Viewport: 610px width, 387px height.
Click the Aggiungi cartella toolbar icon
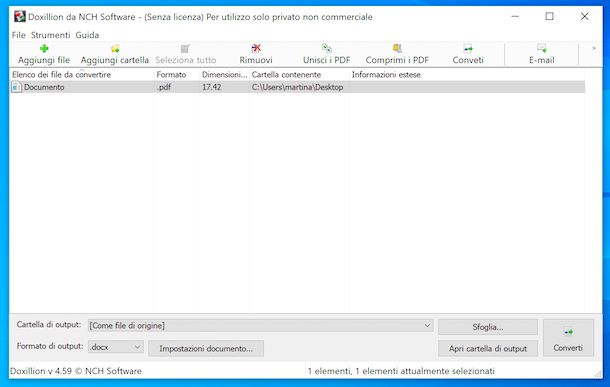click(x=115, y=49)
